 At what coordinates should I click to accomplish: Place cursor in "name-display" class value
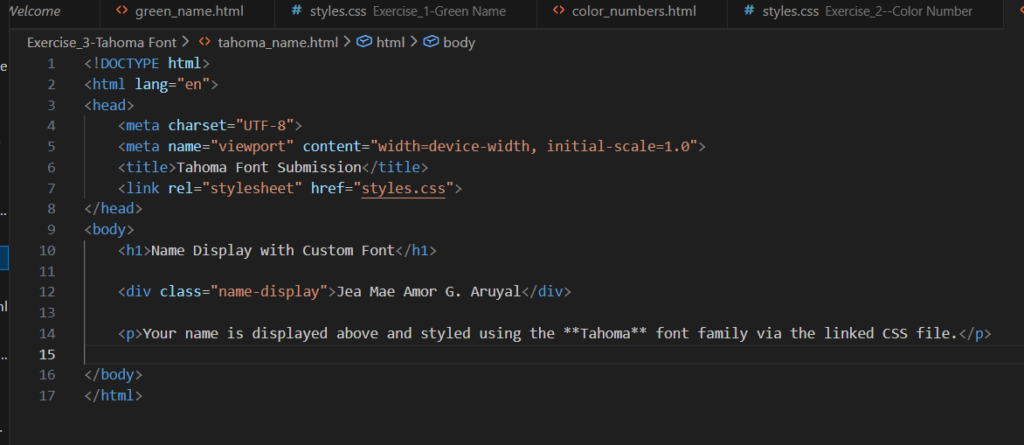pyautogui.click(x=269, y=292)
